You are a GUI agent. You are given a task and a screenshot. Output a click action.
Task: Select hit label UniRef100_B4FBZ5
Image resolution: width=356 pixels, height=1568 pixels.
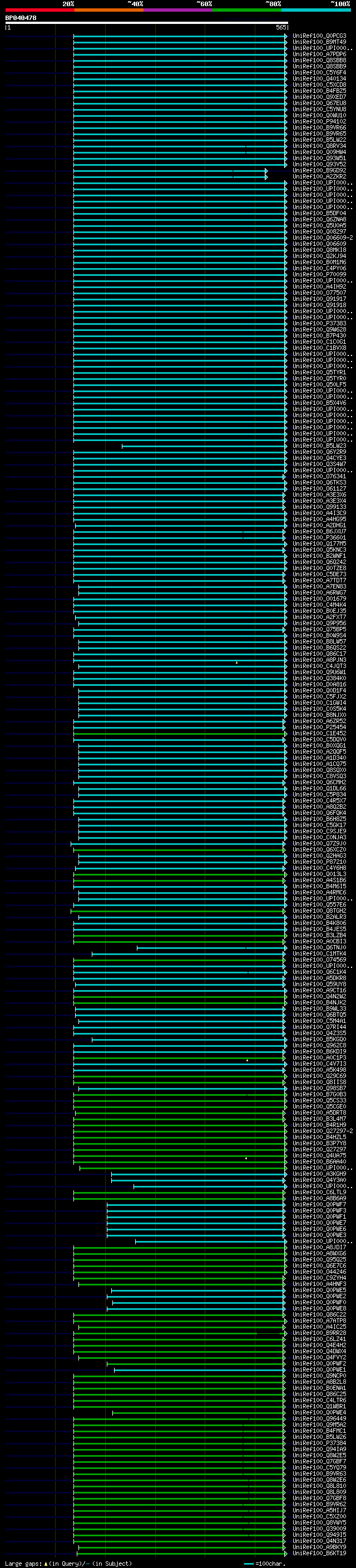coord(319,91)
